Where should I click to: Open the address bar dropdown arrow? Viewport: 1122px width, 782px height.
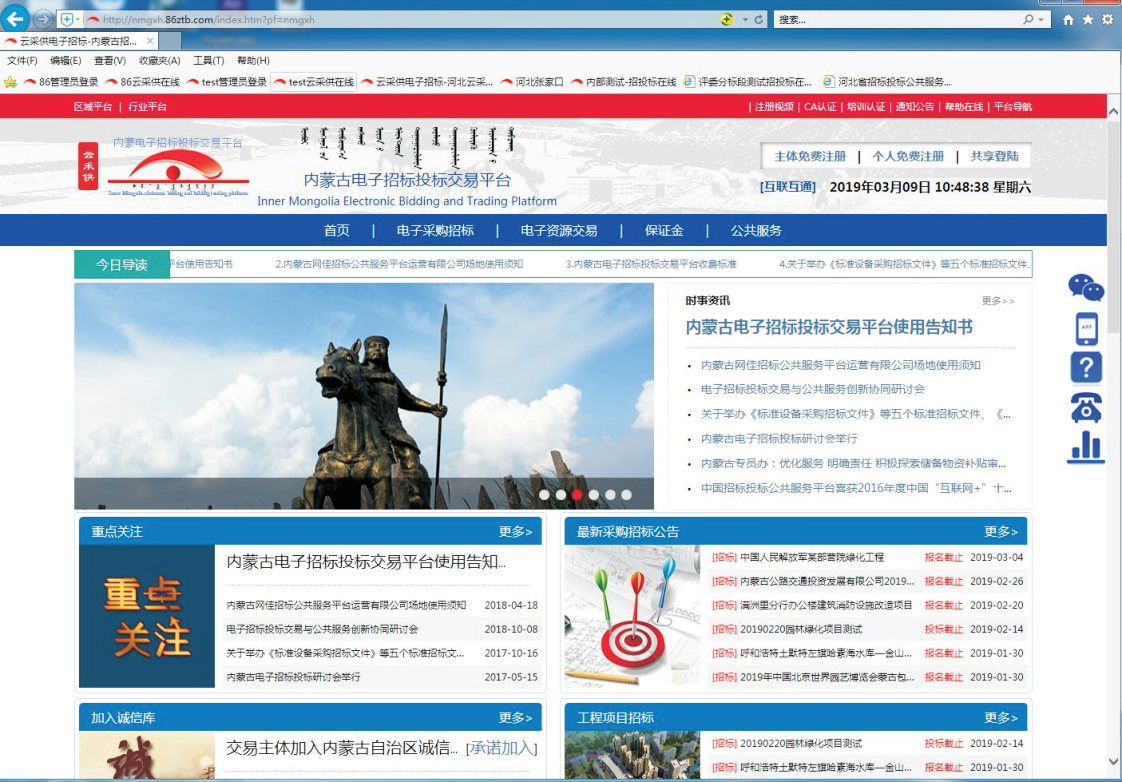click(x=745, y=19)
